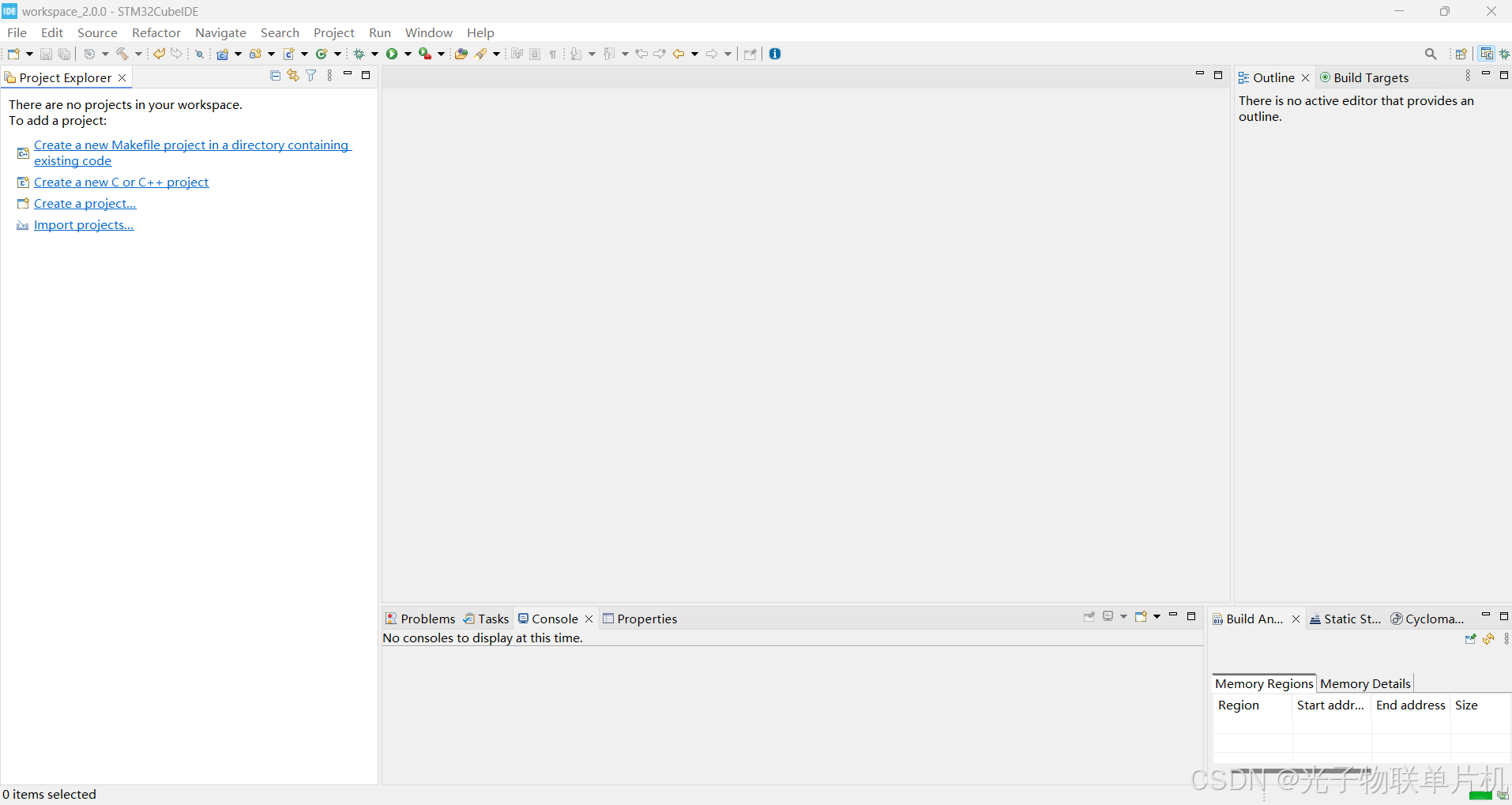Viewport: 1512px width, 805px height.
Task: Click the Previous Annotation up-arrow icon
Action: [610, 54]
